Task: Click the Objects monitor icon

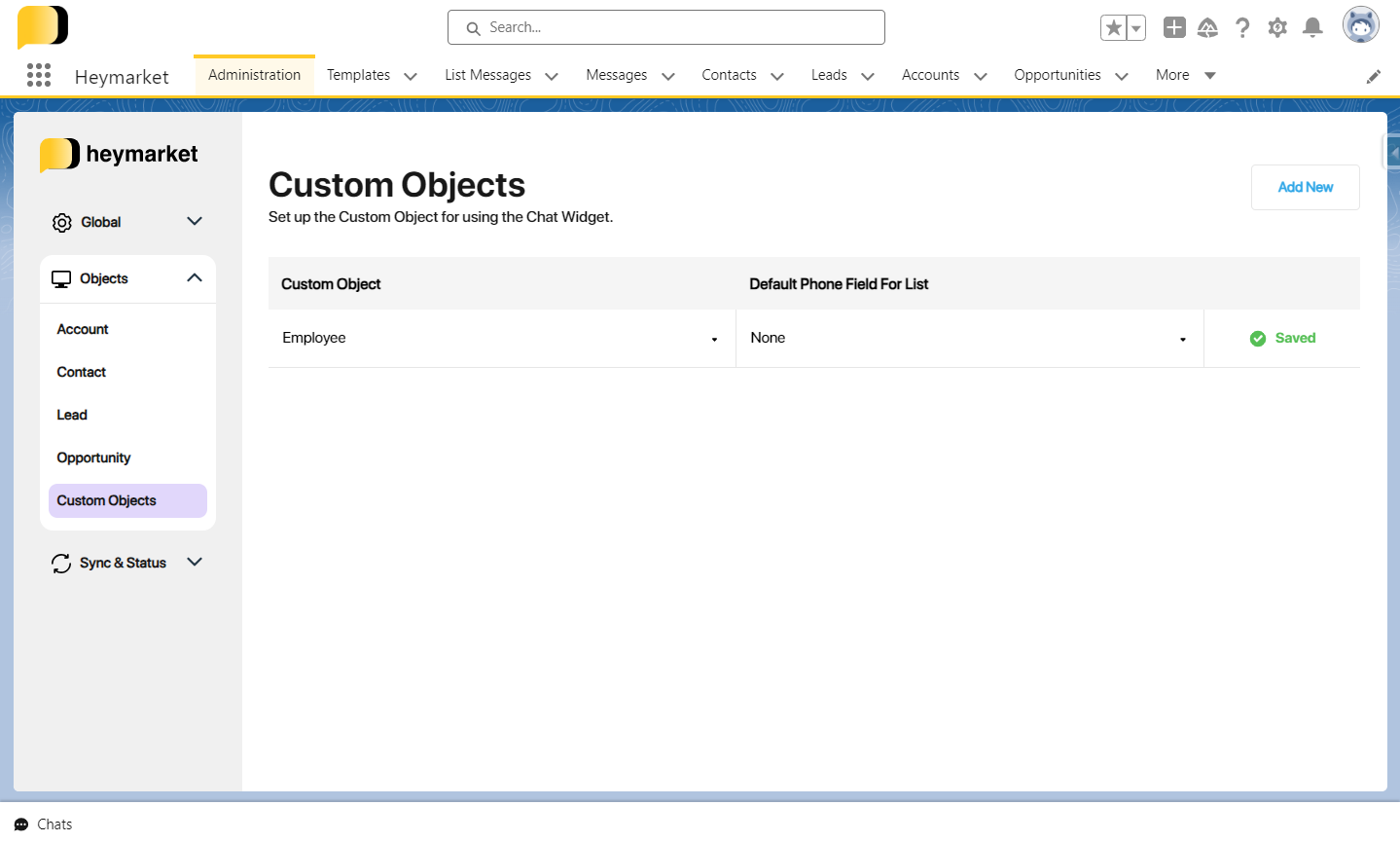Action: tap(61, 279)
